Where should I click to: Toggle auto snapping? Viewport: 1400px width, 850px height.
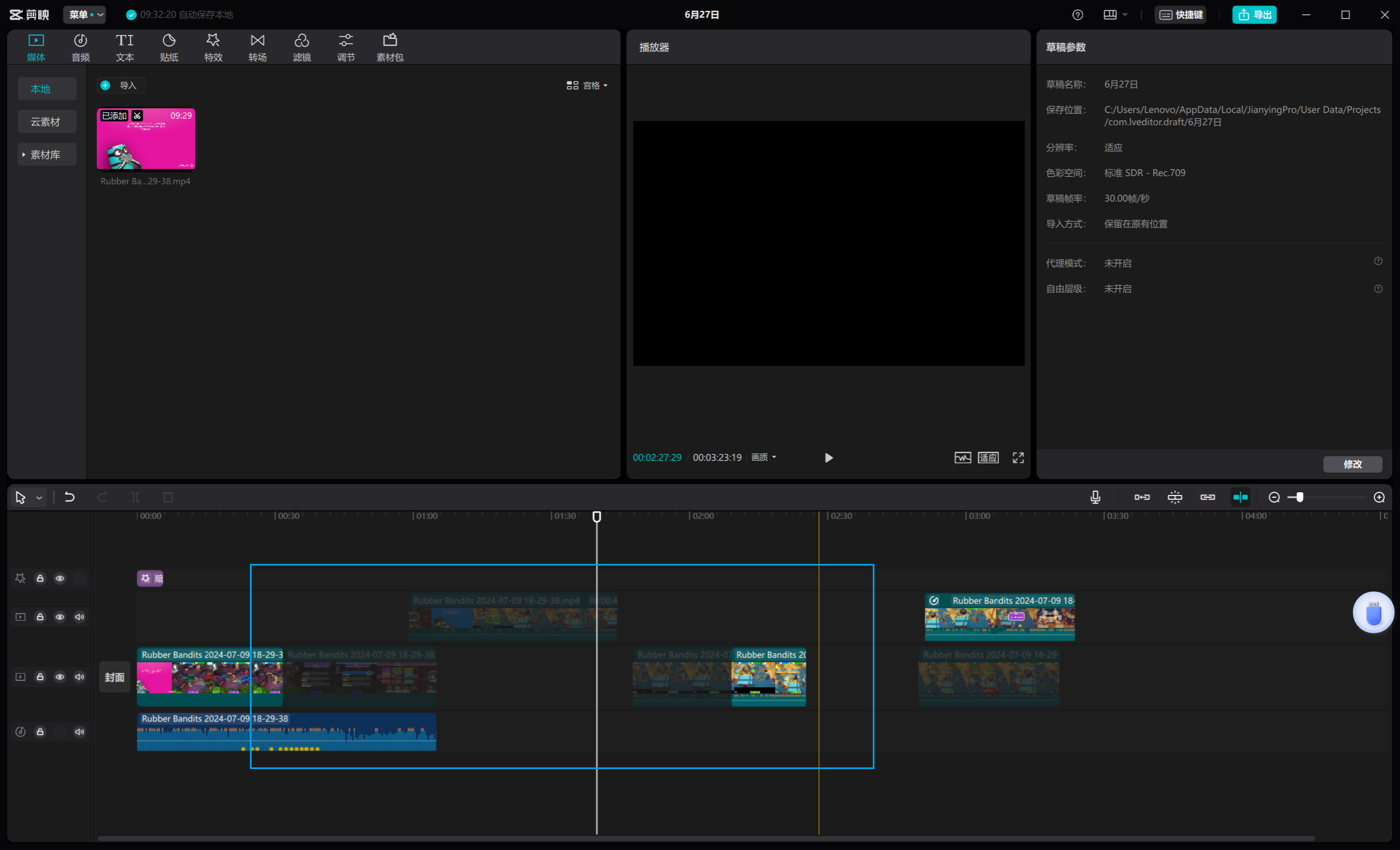pos(1175,498)
